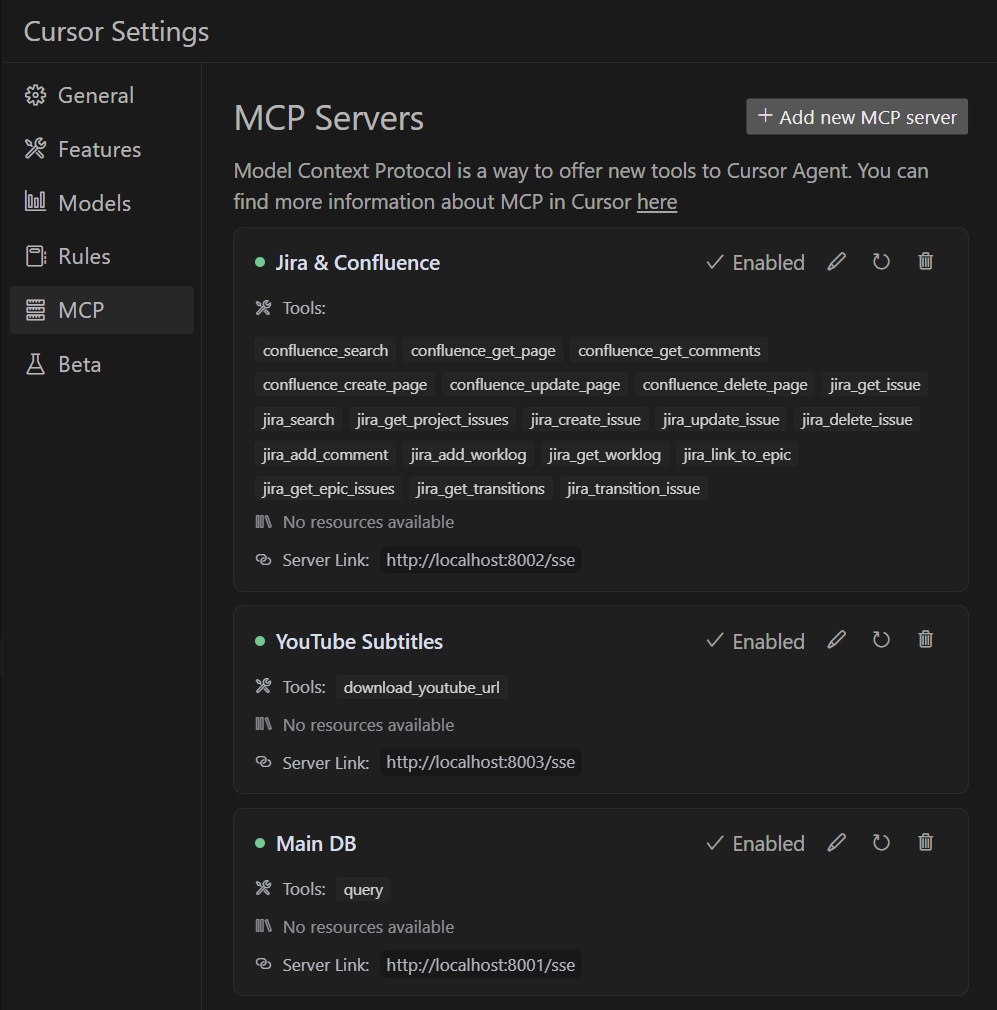This screenshot has height=1010, width=997.
Task: Click the jira_create_issue tool tag
Action: 586,420
